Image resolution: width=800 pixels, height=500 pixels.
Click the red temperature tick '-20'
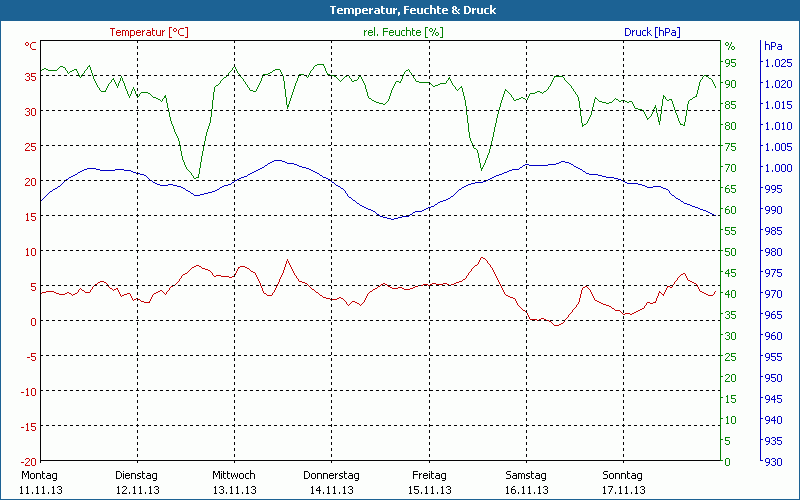coord(30,462)
